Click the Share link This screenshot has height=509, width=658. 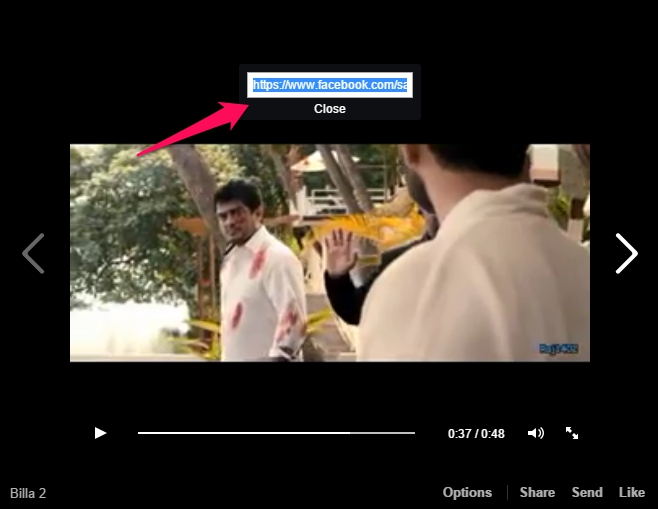click(537, 492)
